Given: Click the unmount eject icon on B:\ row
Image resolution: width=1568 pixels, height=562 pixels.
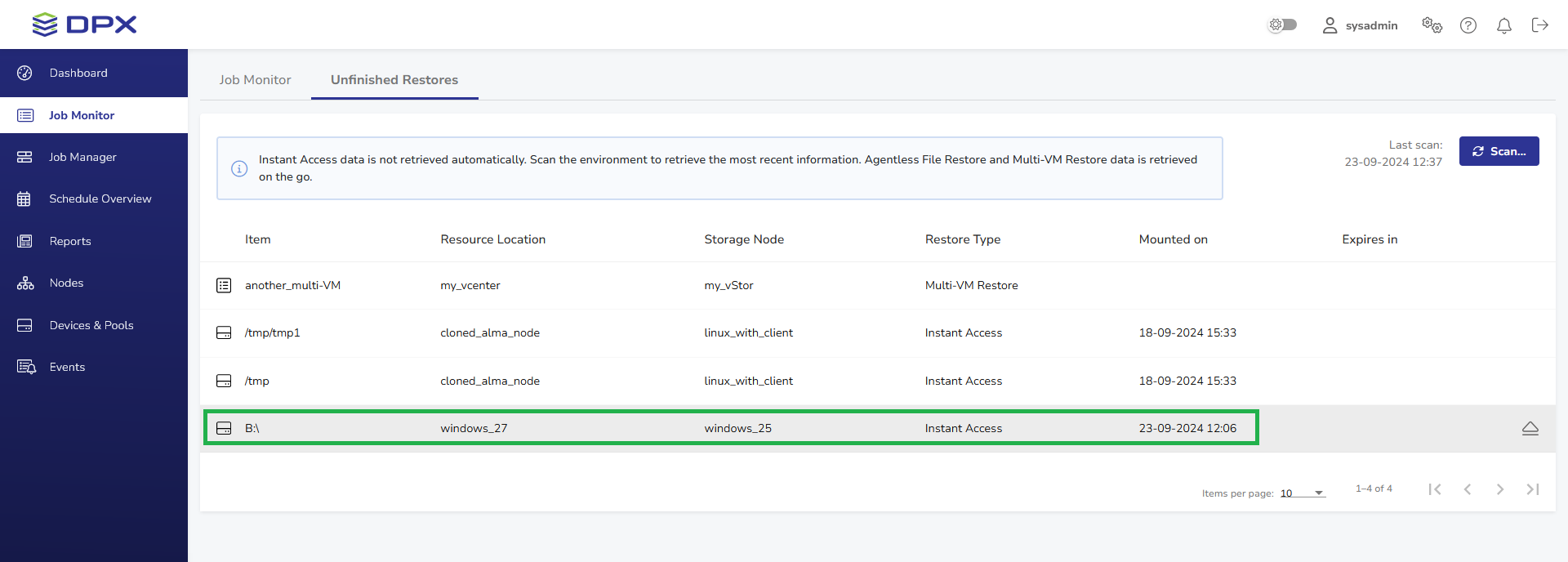Looking at the screenshot, I should 1530,428.
